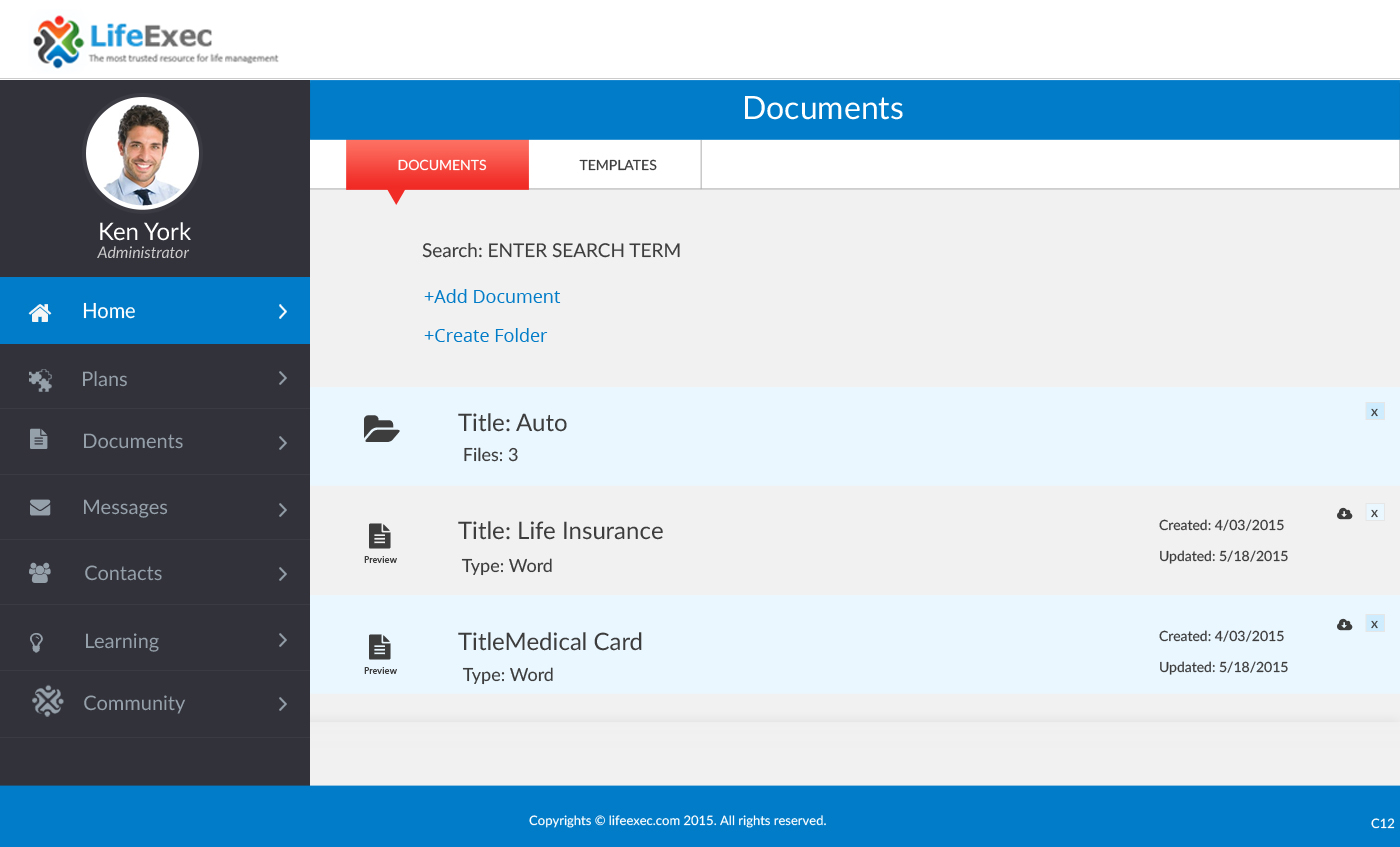Image resolution: width=1400 pixels, height=847 pixels.
Task: Open Community in sidebar
Action: 155,703
